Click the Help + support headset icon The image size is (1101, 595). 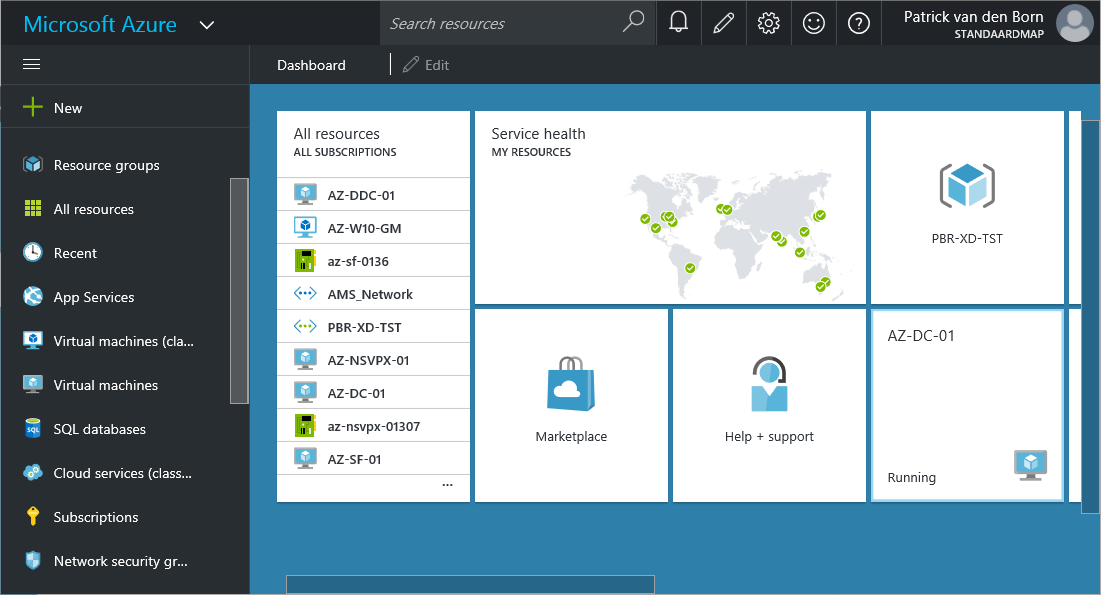point(769,384)
